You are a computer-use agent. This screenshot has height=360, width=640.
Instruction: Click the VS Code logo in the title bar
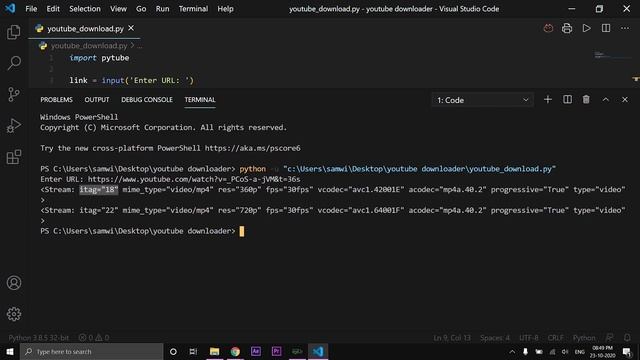pos(10,8)
